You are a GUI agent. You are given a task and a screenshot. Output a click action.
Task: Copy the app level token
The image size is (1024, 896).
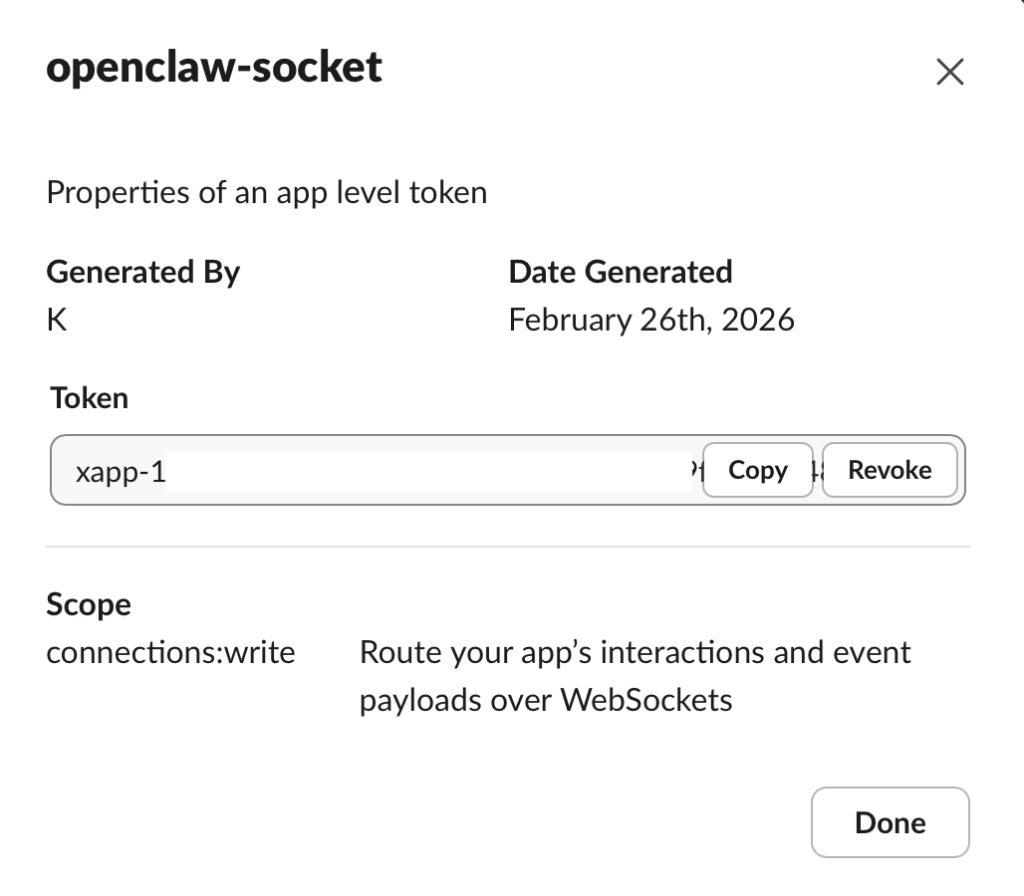pos(757,470)
